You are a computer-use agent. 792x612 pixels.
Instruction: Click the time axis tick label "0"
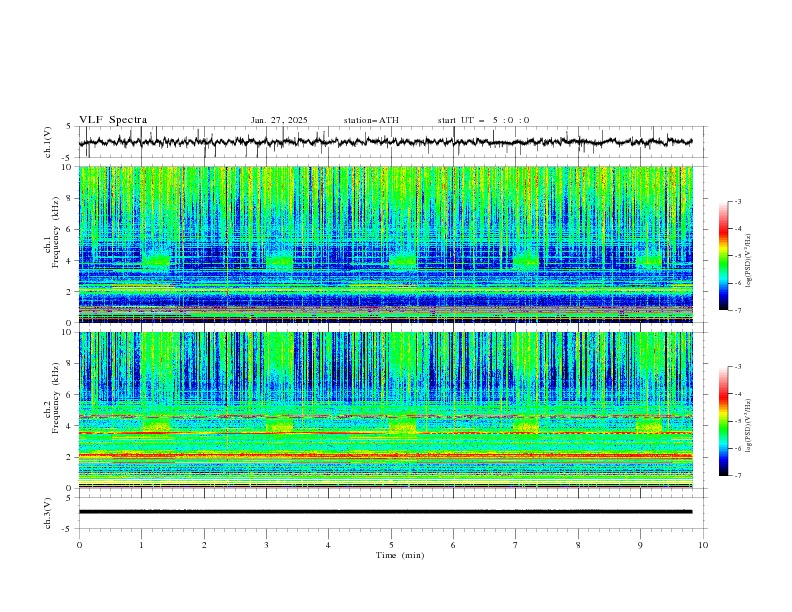(x=79, y=545)
